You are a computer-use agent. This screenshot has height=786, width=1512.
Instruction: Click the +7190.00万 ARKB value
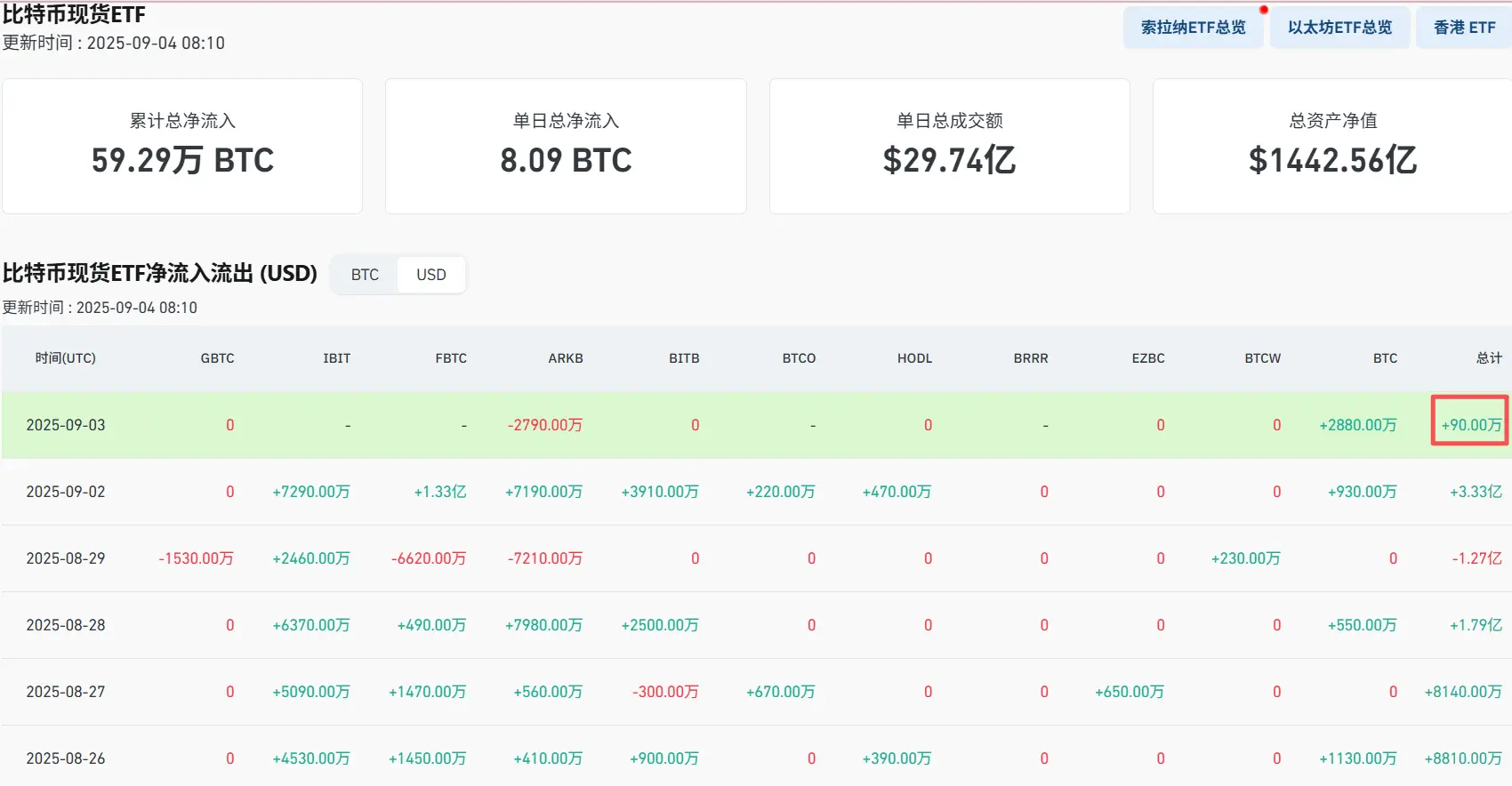coord(544,492)
